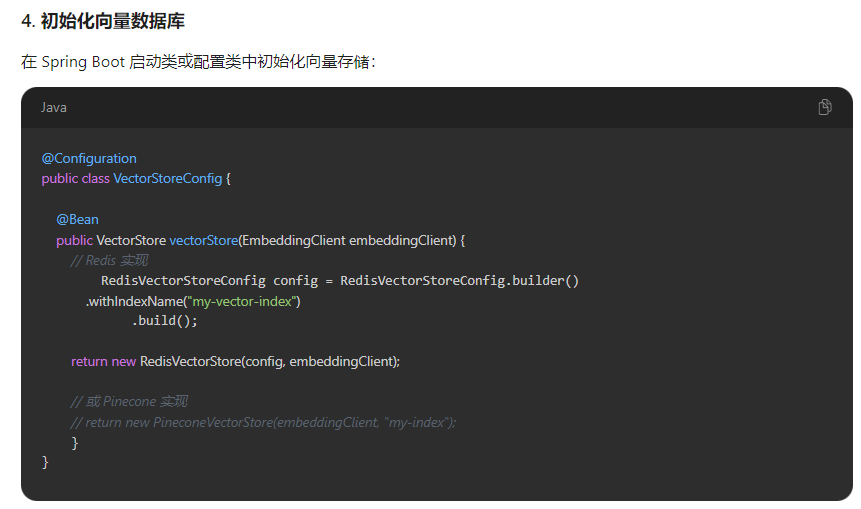The image size is (861, 509).
Task: Click the @Configuration annotation
Action: (x=89, y=159)
